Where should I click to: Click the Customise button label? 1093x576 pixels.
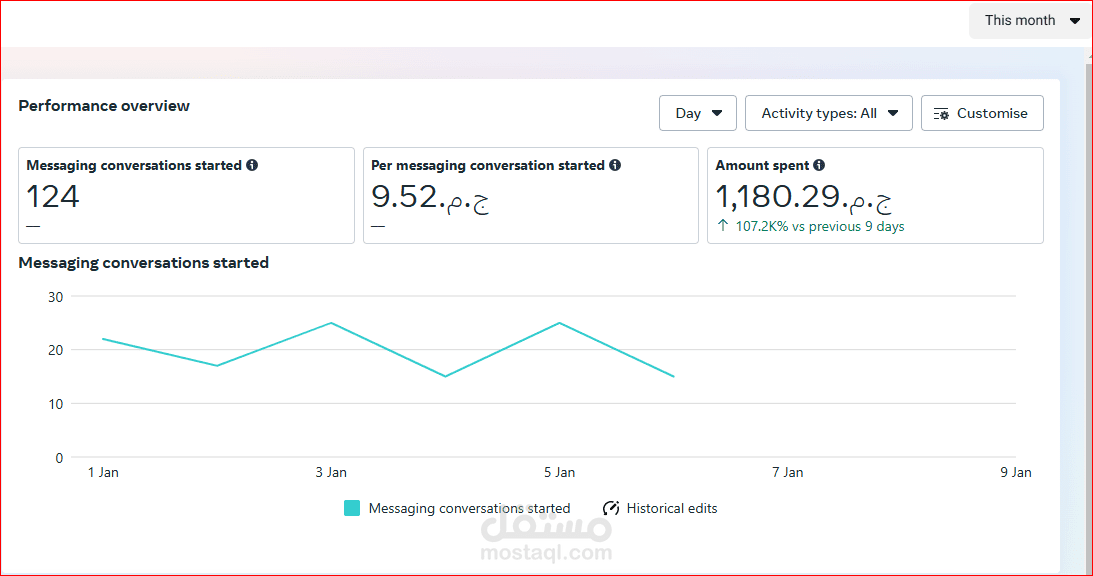[x=992, y=113]
